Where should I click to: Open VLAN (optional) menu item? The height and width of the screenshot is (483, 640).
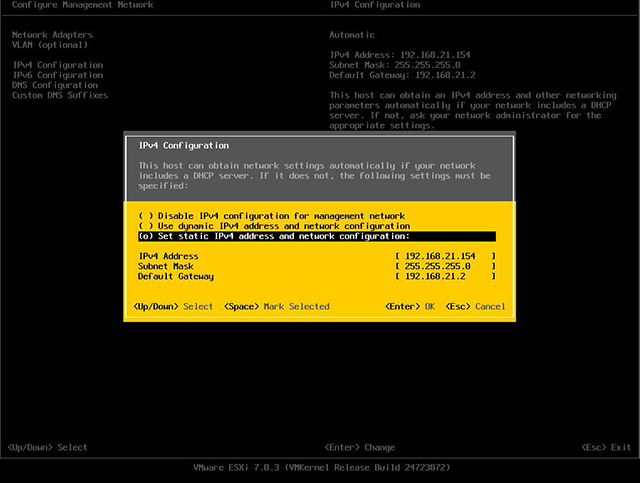pyautogui.click(x=50, y=45)
